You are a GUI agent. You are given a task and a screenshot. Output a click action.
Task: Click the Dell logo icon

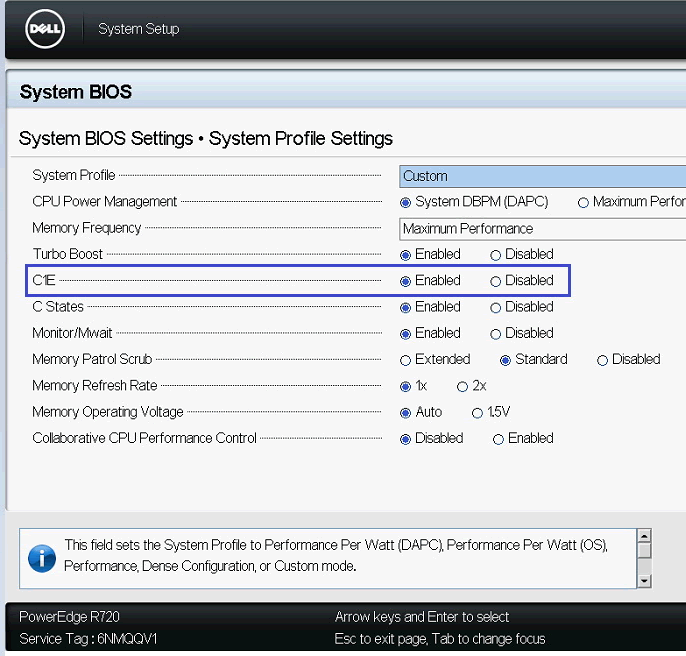pos(45,29)
